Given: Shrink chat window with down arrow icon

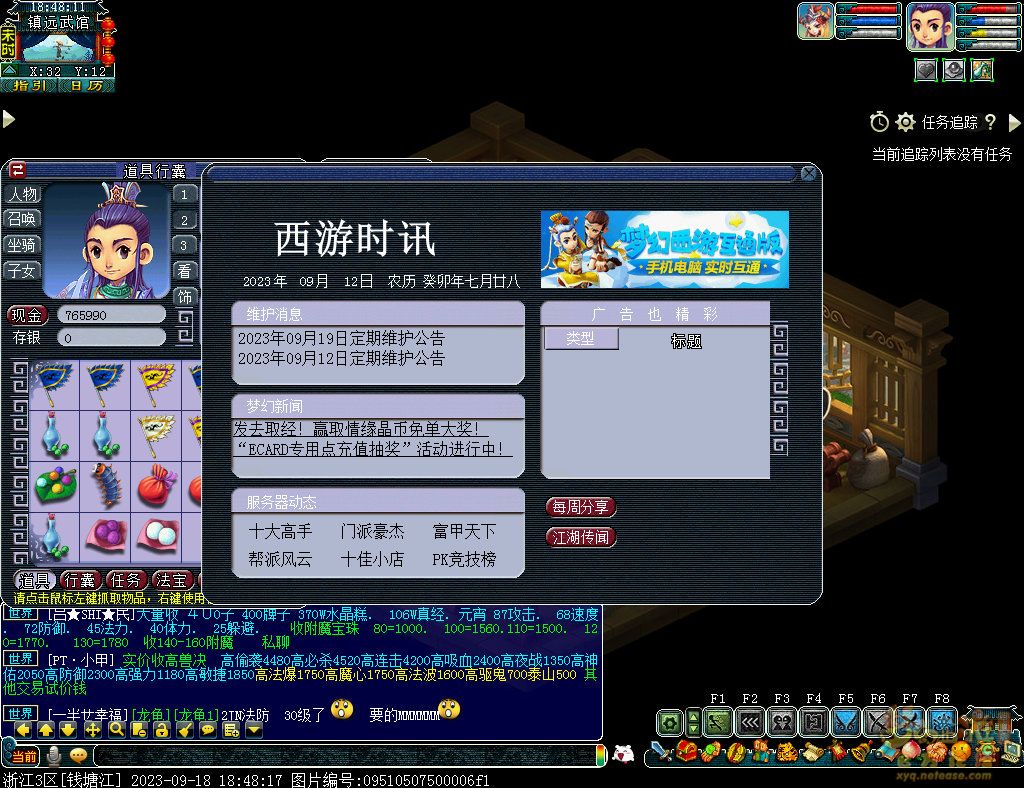Looking at the screenshot, I should click(x=69, y=730).
